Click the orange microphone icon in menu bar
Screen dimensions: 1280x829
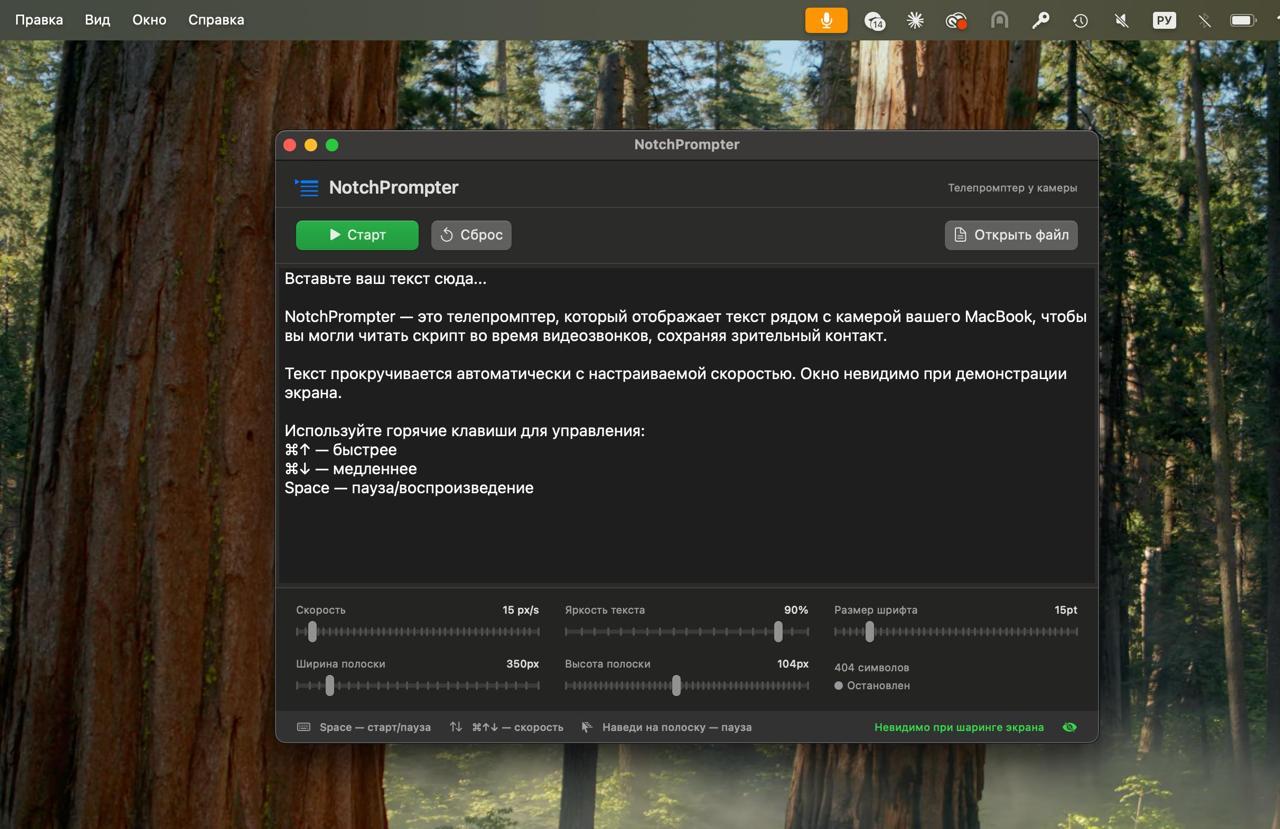pyautogui.click(x=826, y=20)
